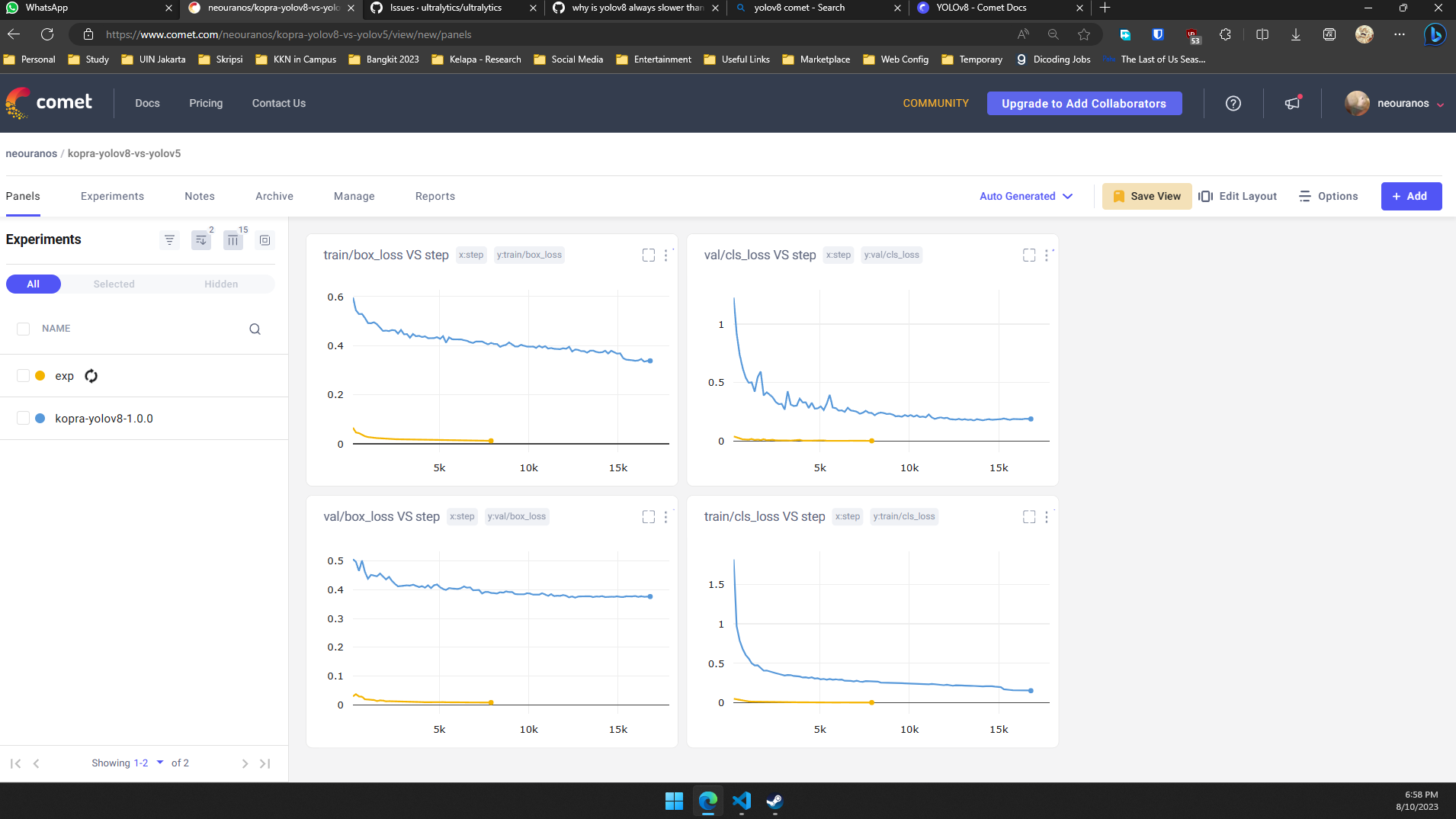This screenshot has height=819, width=1456.
Task: Click the Save View button
Action: pyautogui.click(x=1147, y=196)
